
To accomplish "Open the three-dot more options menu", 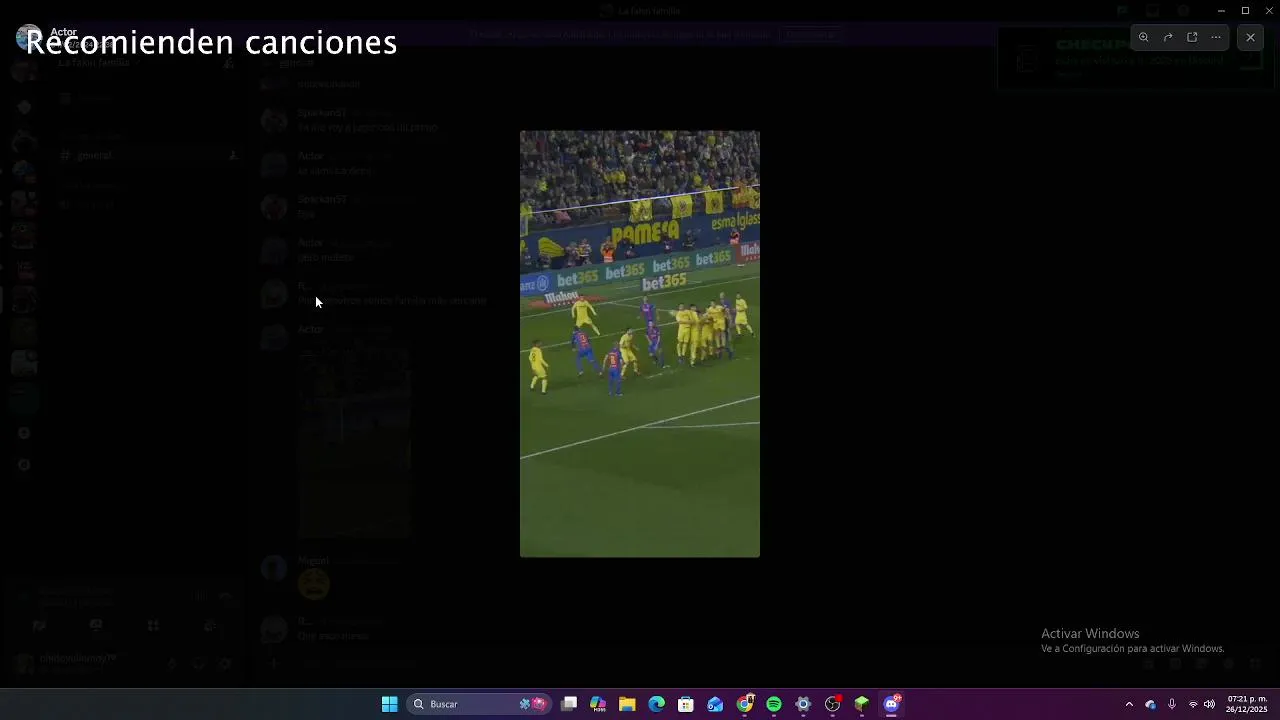I will point(1216,37).
